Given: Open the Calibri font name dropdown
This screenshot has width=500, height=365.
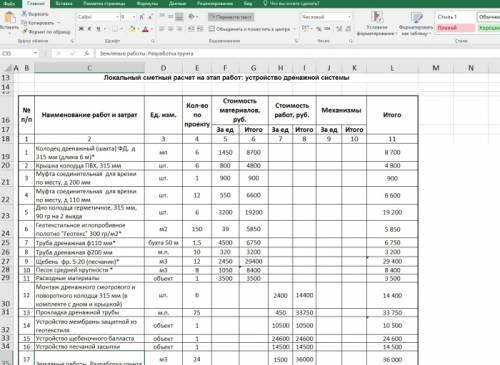Looking at the screenshot, I should 117,17.
